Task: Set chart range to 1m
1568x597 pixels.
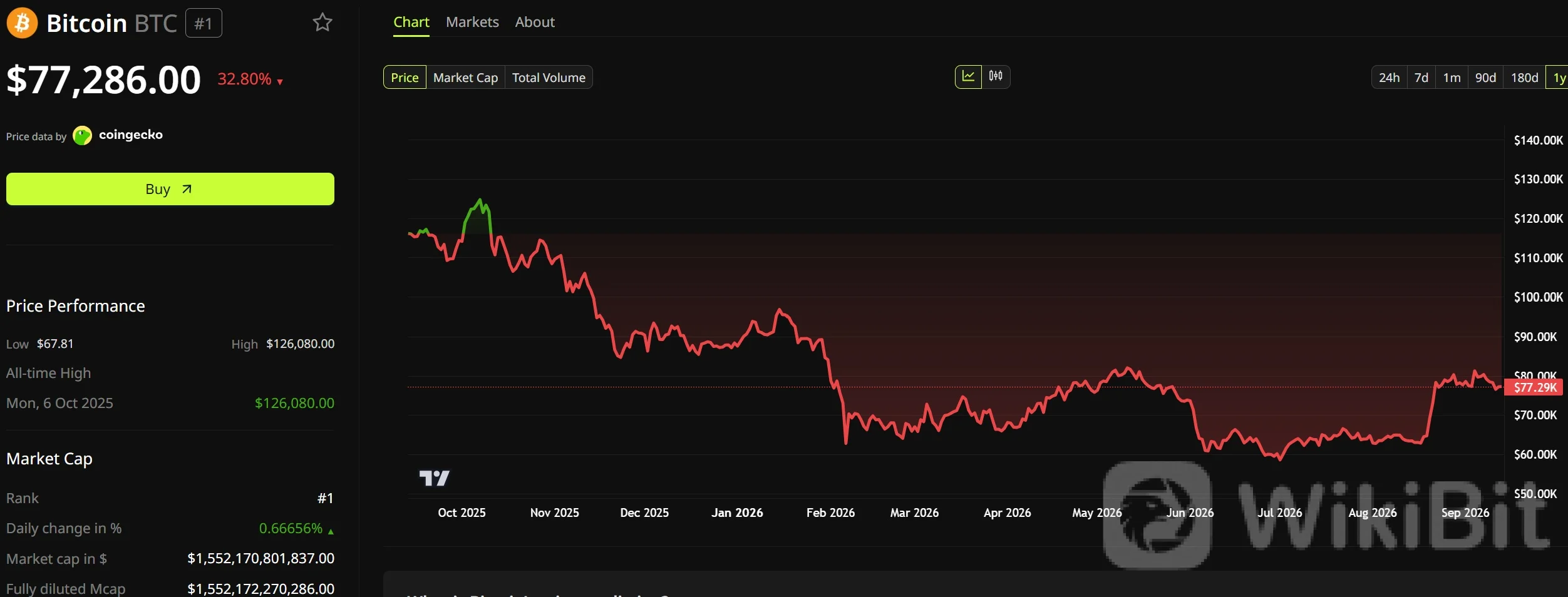Action: tap(1452, 78)
